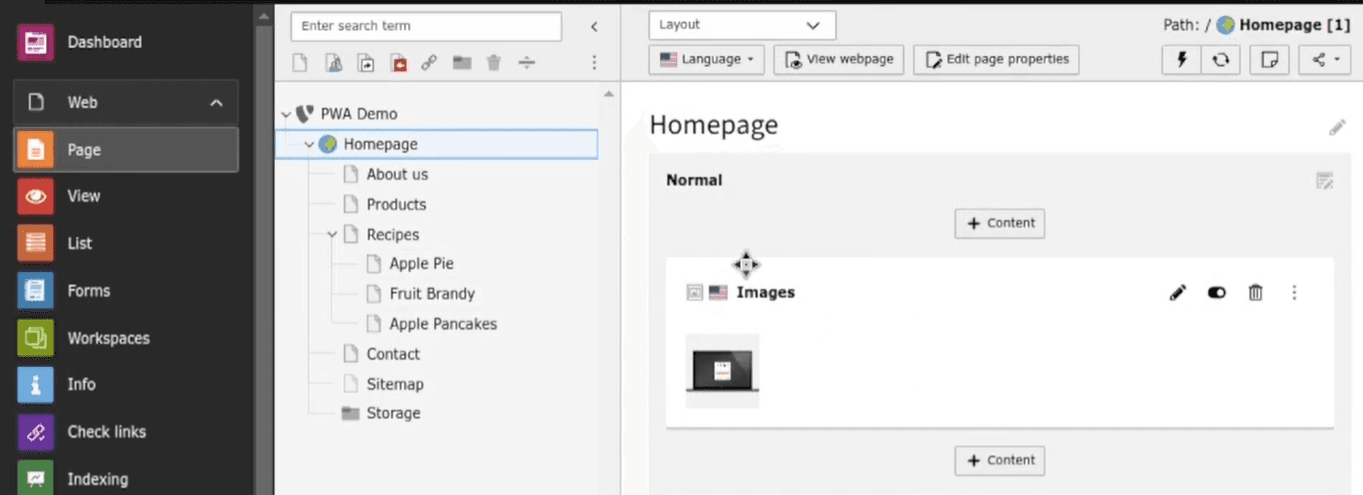Select Homepage in the page tree
The height and width of the screenshot is (495, 1363).
(x=381, y=144)
